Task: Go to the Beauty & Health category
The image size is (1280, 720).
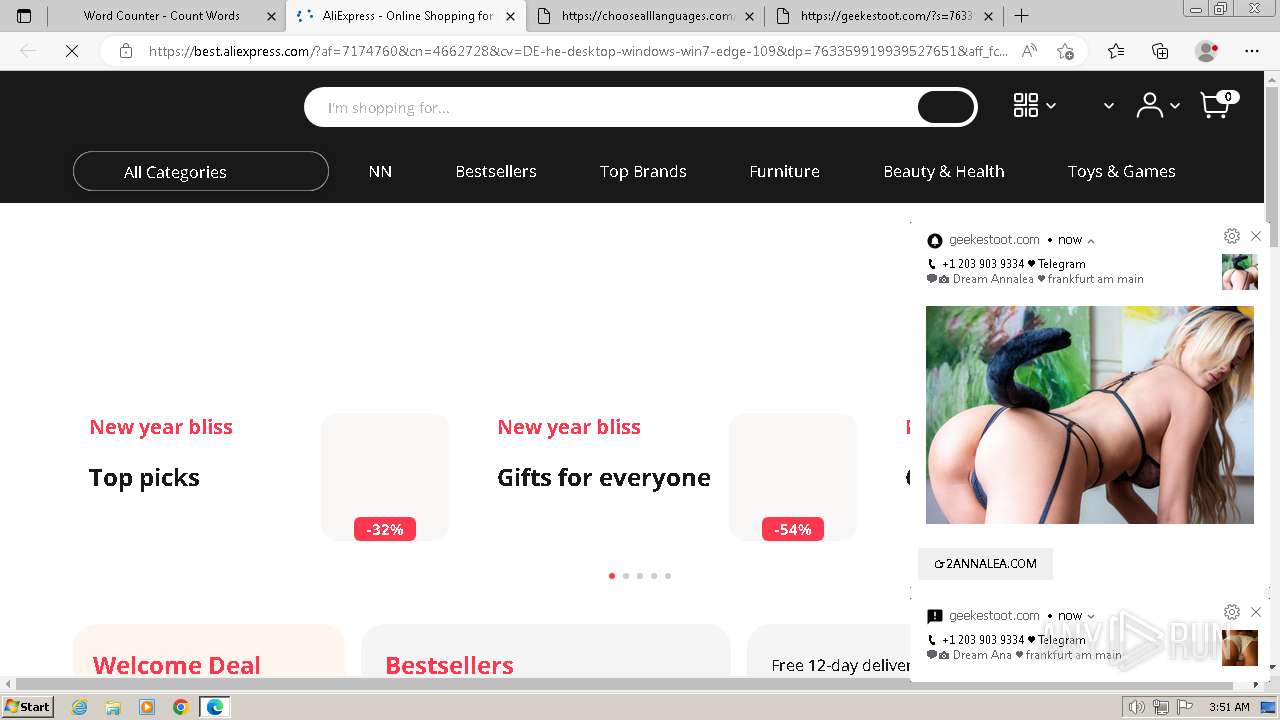Action: [944, 171]
